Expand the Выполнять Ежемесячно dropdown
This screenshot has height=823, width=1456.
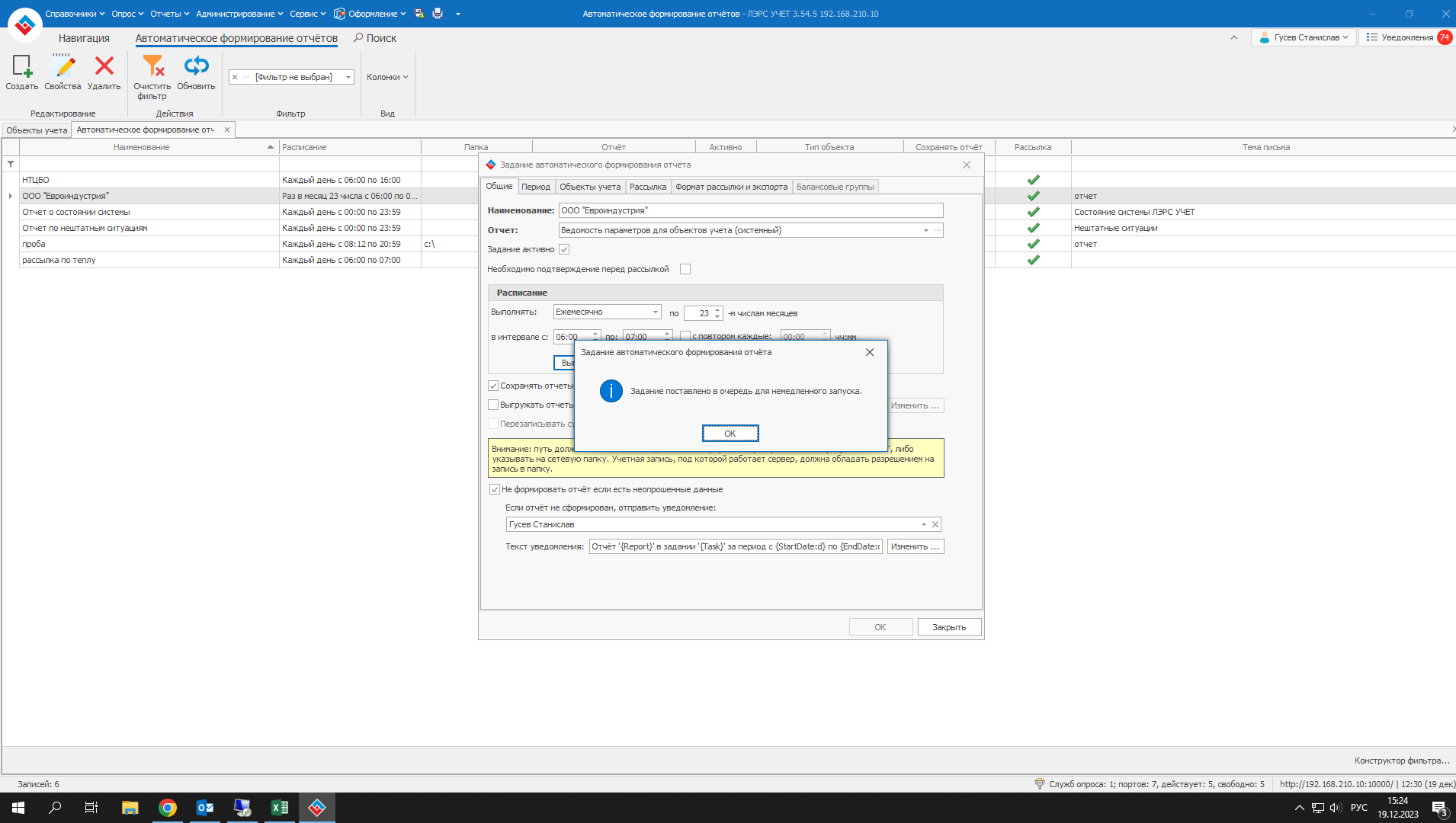pos(655,312)
